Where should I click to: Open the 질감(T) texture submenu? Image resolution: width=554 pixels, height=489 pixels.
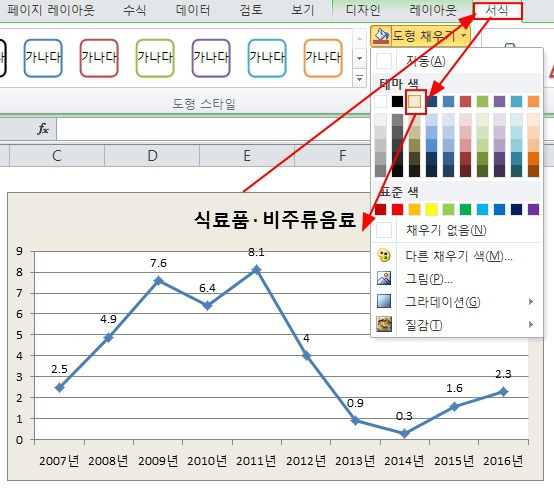[x=457, y=325]
